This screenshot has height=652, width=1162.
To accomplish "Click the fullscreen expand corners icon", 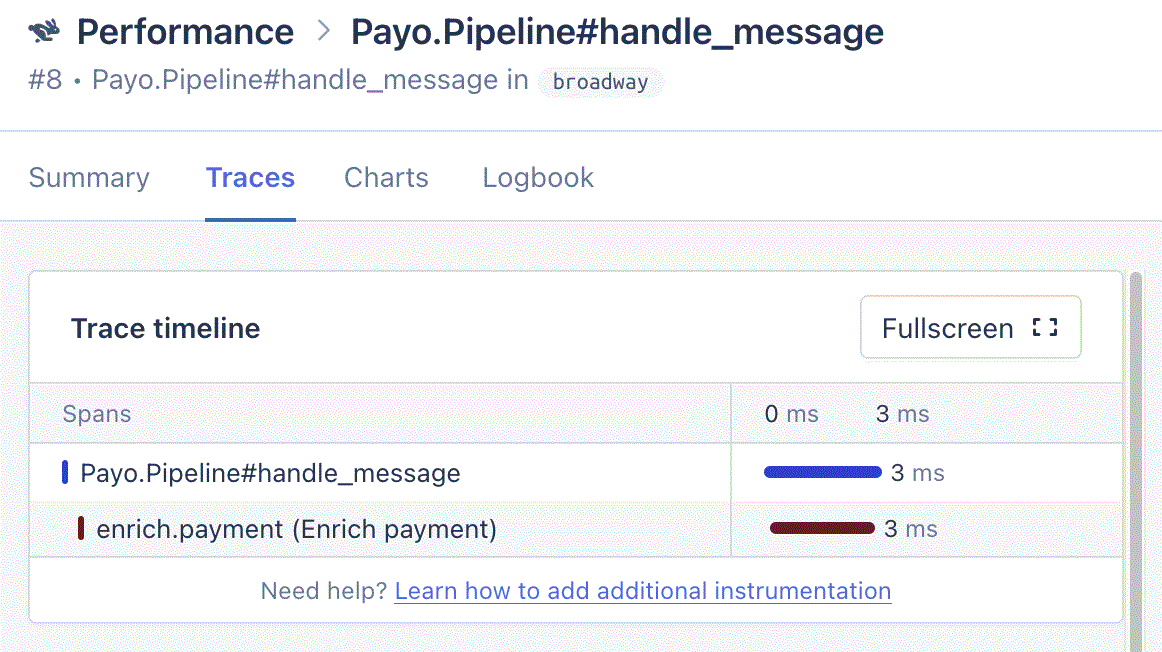I will pyautogui.click(x=1045, y=327).
